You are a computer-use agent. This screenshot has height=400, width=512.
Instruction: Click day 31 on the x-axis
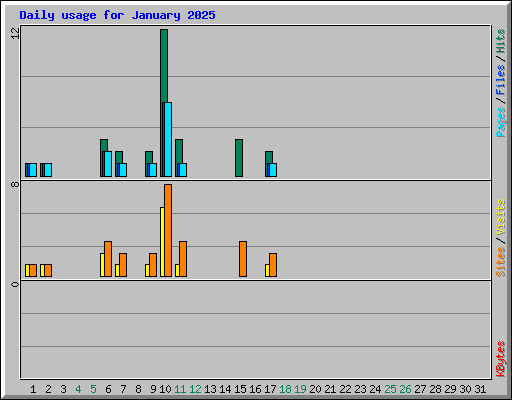[x=480, y=389]
